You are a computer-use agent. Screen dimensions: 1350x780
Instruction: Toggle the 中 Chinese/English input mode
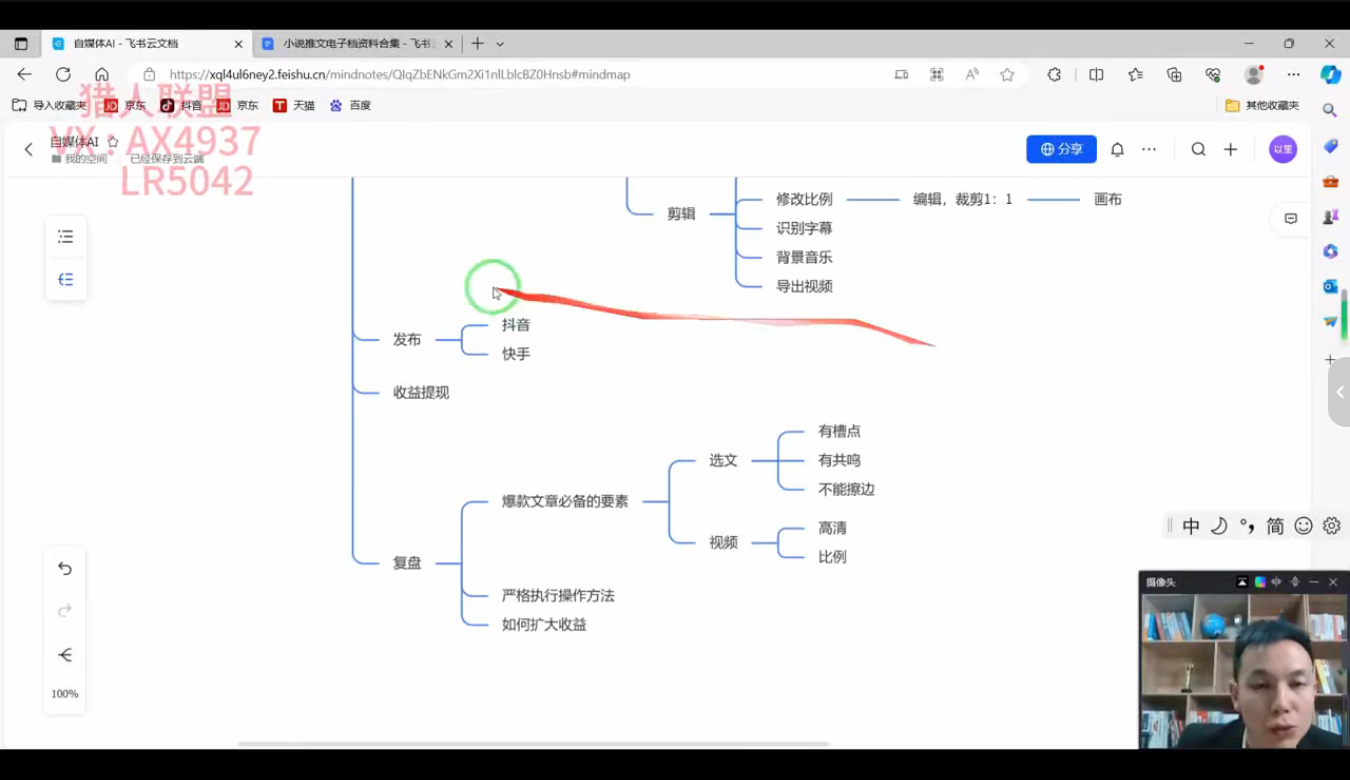click(x=1191, y=526)
